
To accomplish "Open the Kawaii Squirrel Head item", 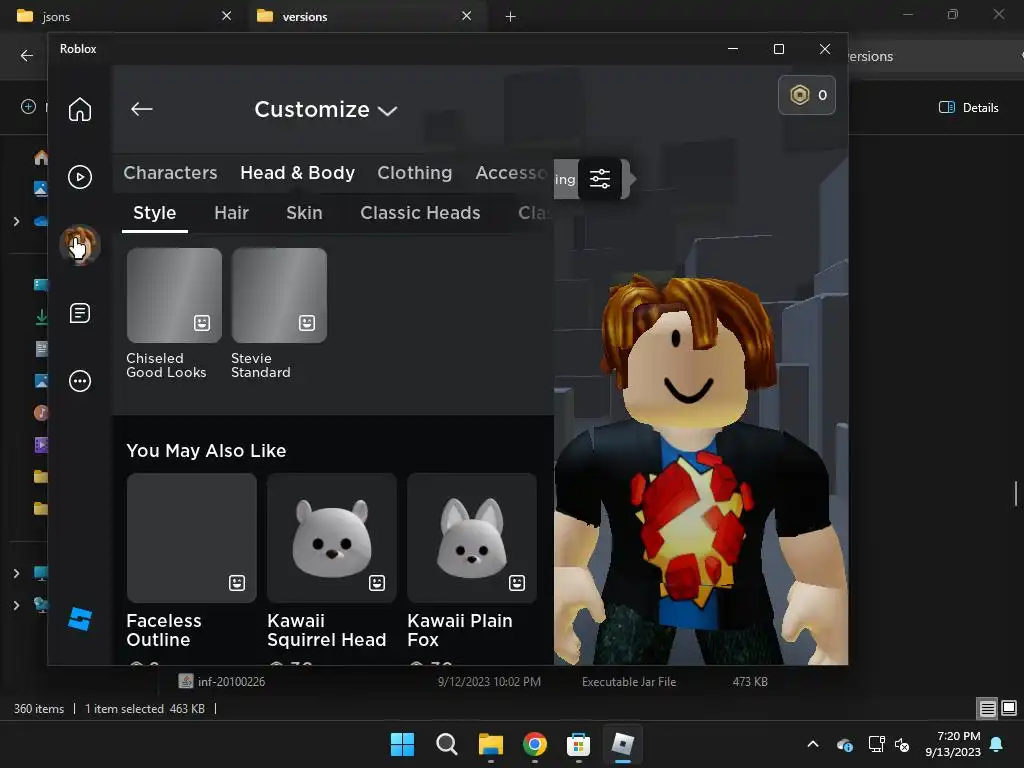I will tap(332, 537).
